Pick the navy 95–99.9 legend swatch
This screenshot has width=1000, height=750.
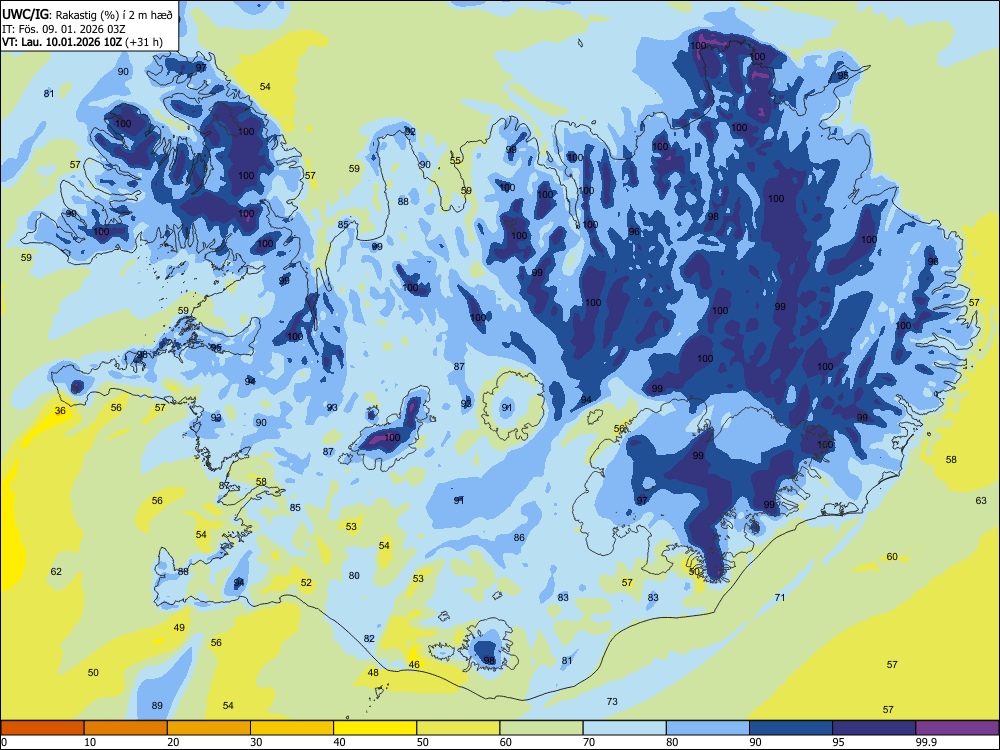pos(874,728)
